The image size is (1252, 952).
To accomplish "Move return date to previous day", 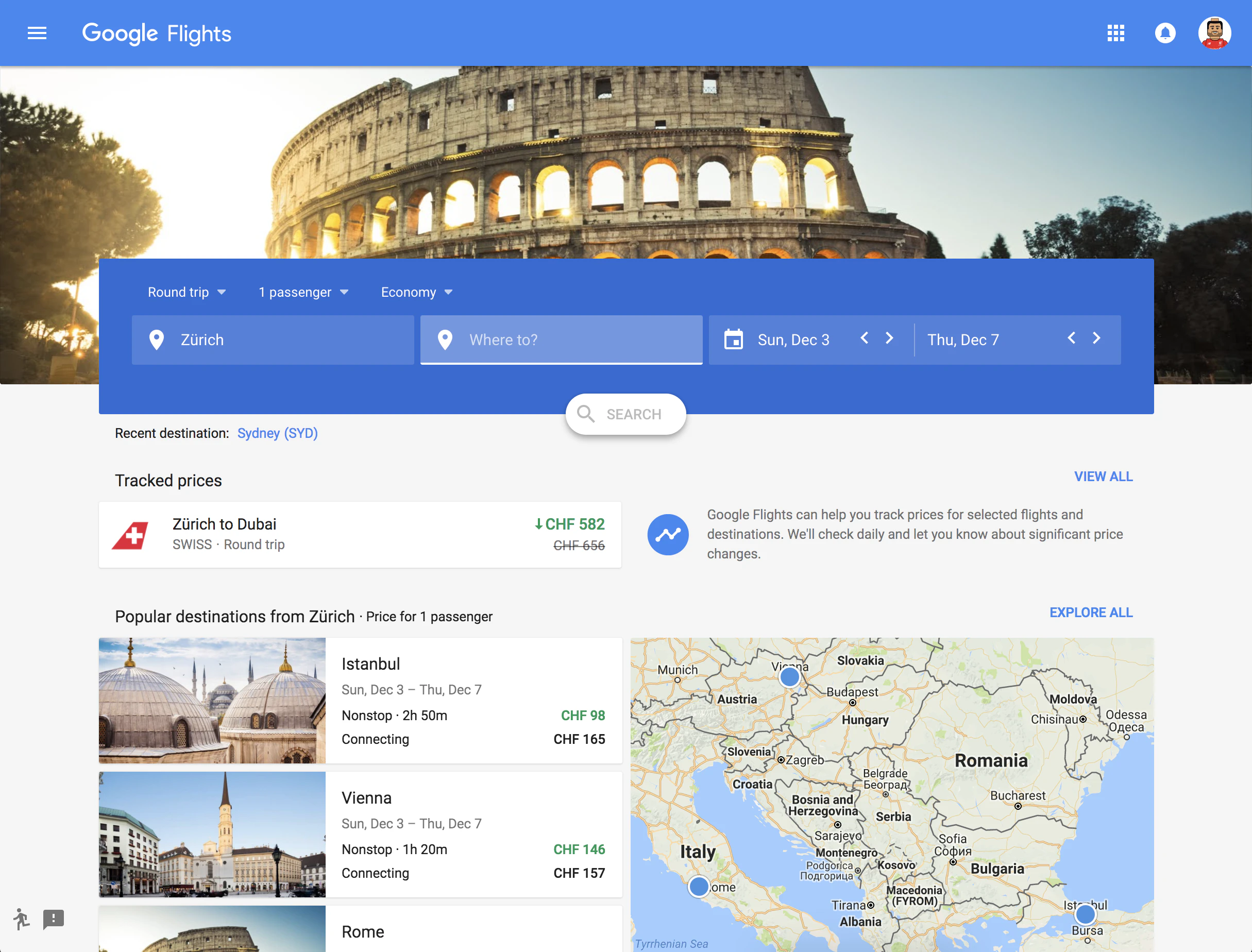I will pos(1071,338).
